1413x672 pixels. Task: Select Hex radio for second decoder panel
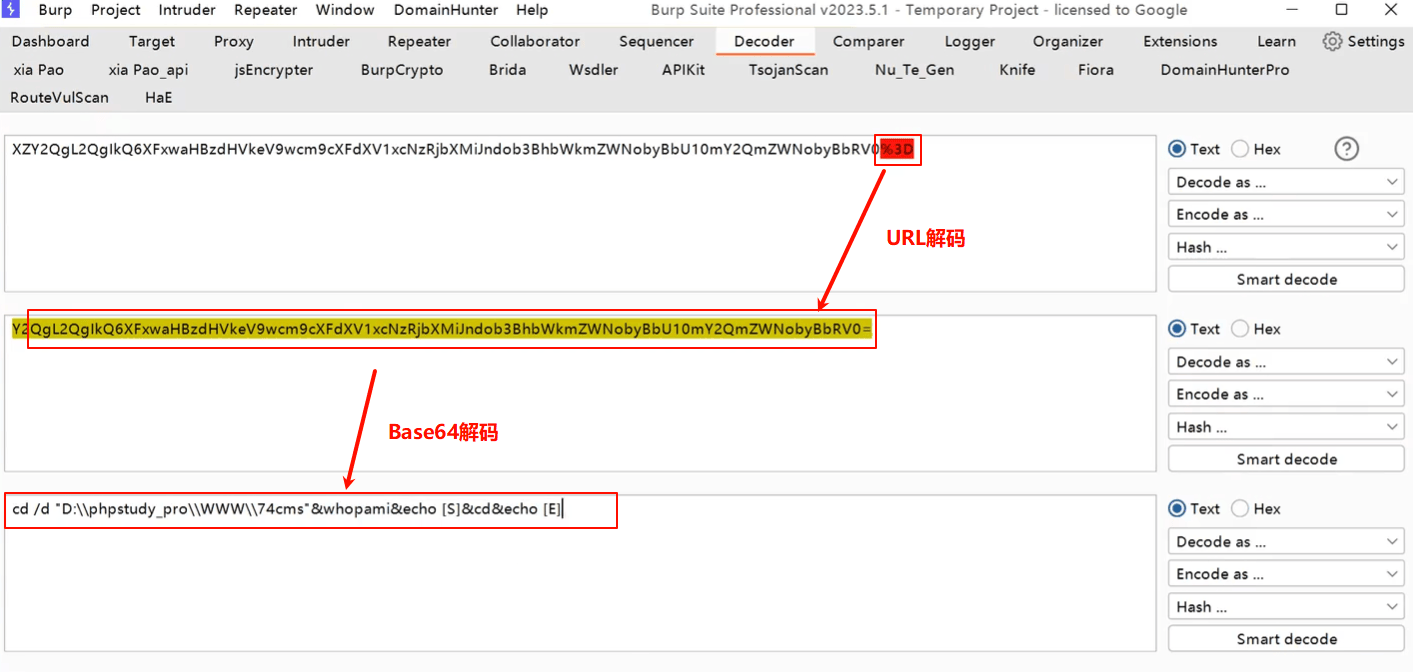click(1240, 329)
